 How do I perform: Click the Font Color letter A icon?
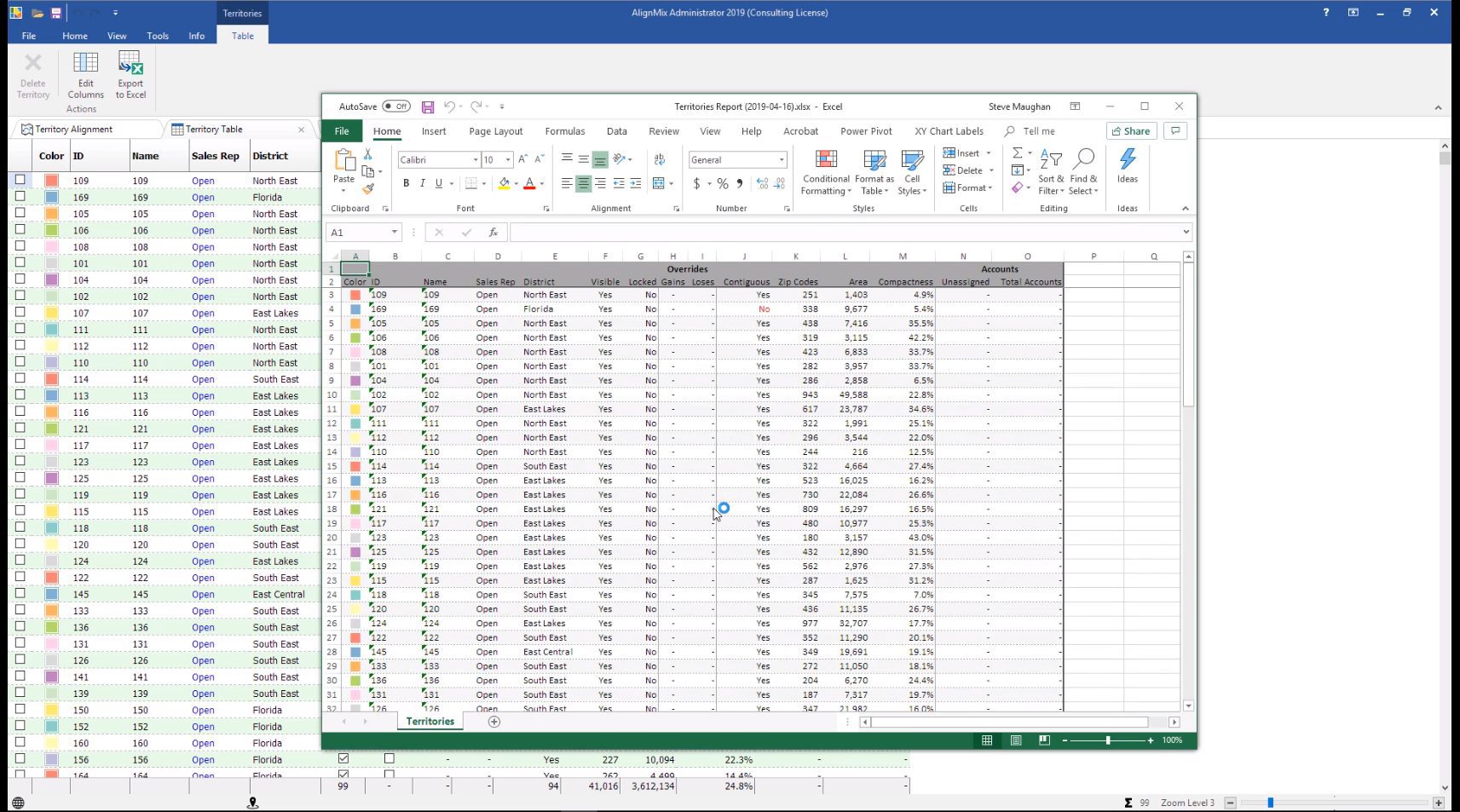[x=529, y=183]
